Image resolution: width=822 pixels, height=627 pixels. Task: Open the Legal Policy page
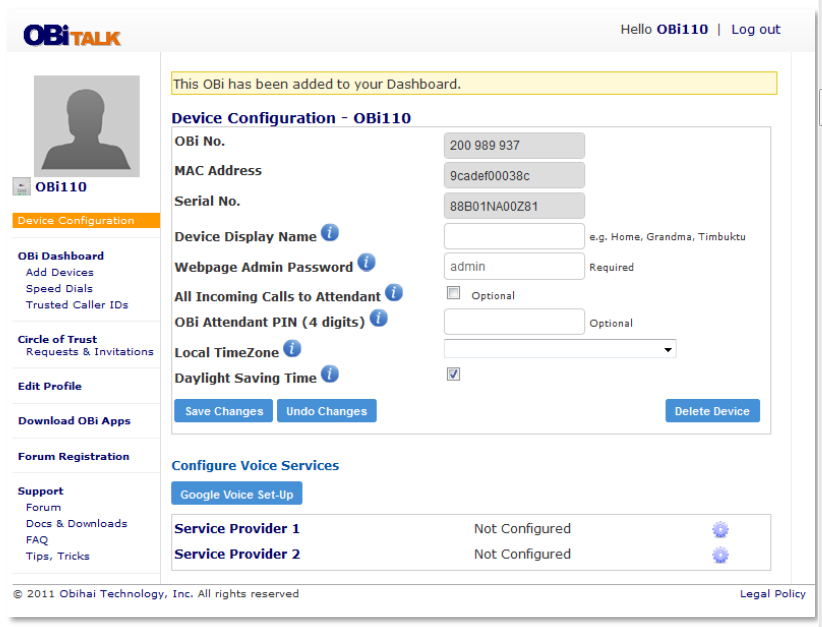772,593
